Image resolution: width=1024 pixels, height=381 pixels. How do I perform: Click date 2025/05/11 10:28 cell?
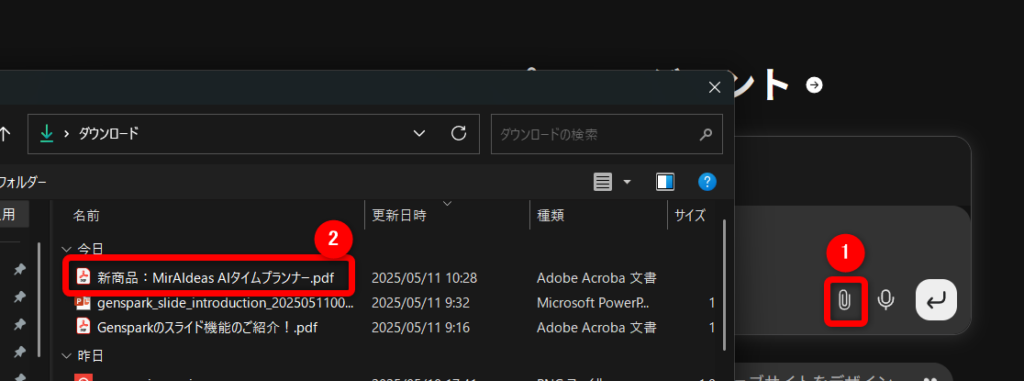pos(424,278)
